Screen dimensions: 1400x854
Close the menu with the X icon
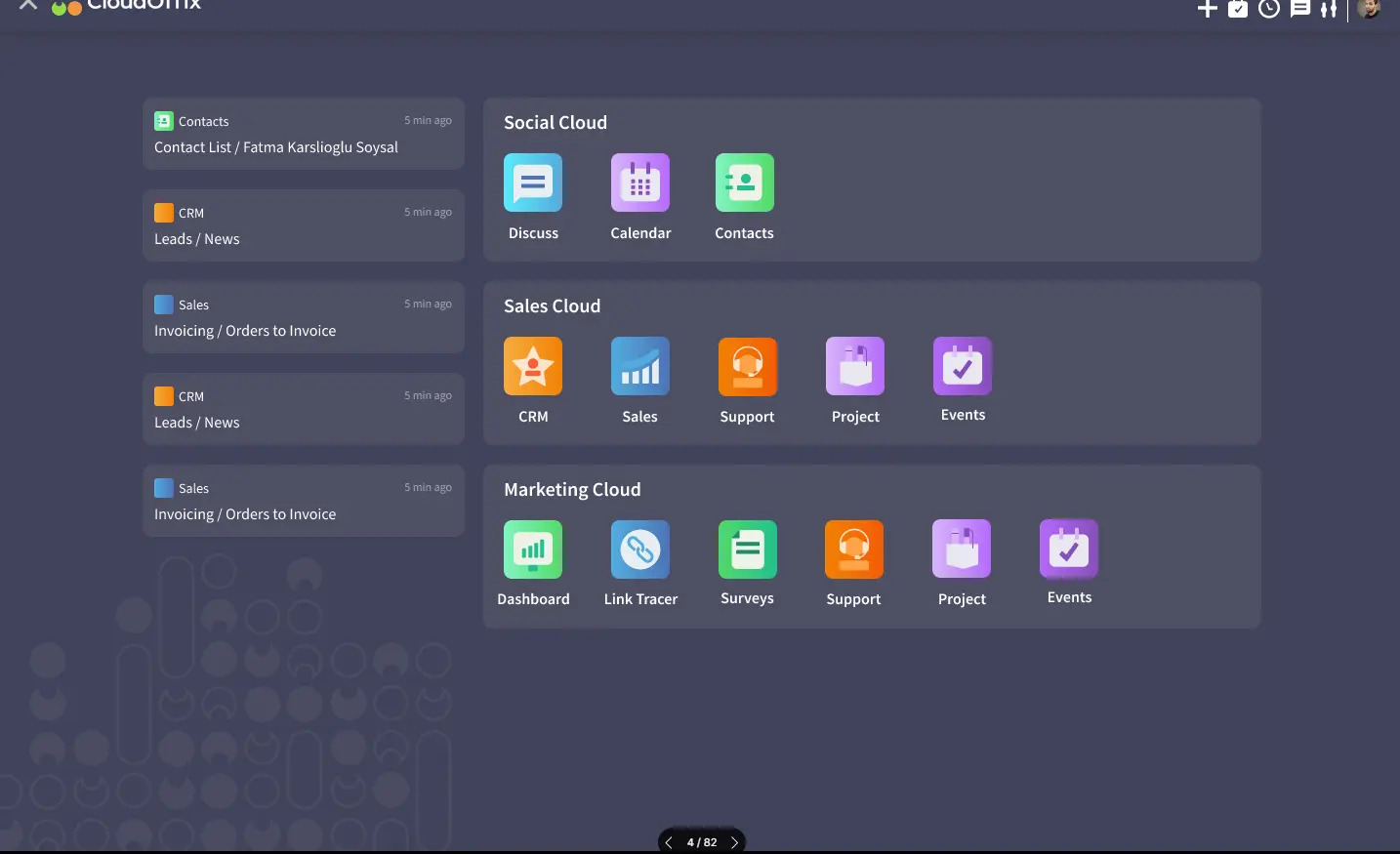pyautogui.click(x=28, y=5)
